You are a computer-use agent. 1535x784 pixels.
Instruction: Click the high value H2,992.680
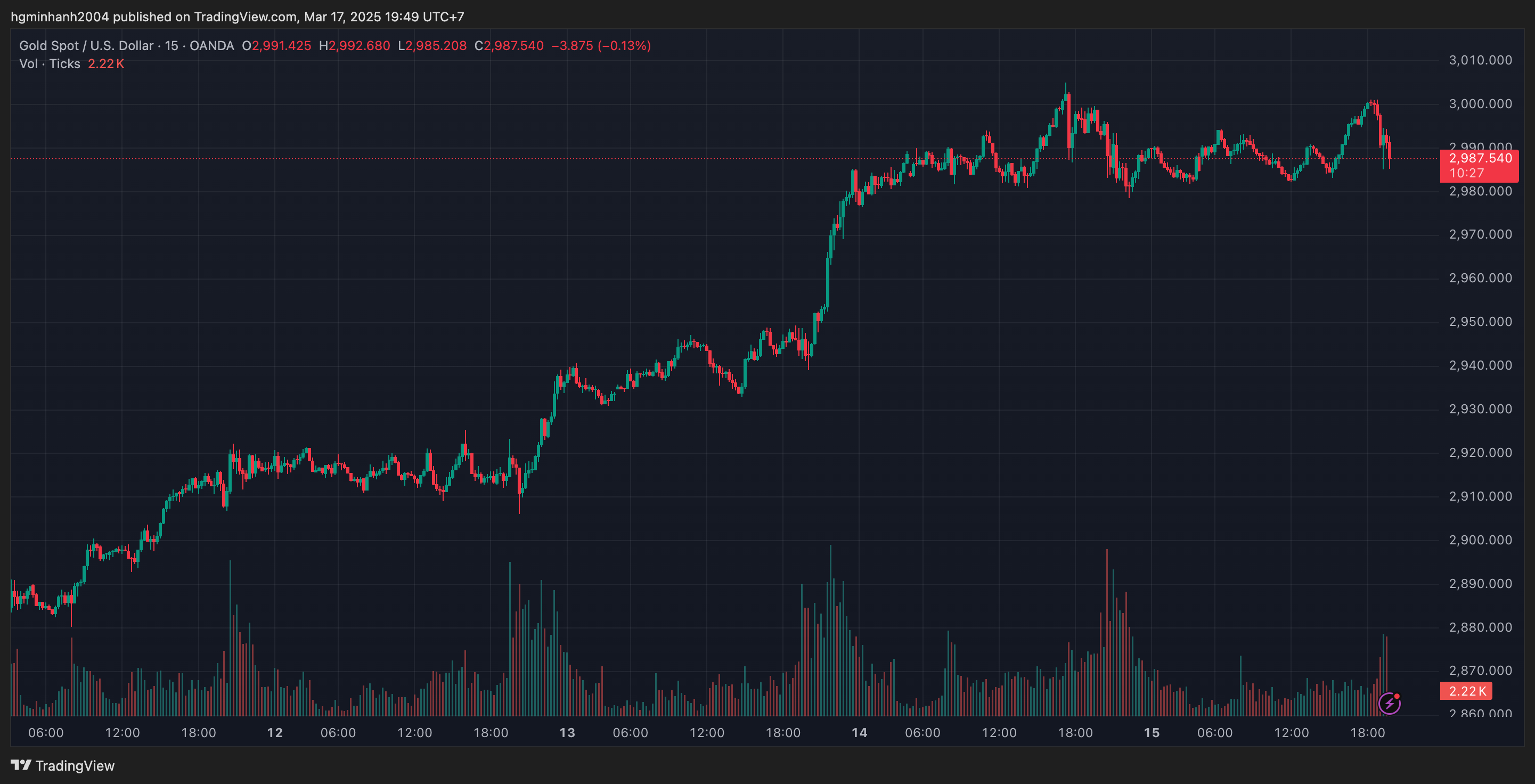coord(355,46)
